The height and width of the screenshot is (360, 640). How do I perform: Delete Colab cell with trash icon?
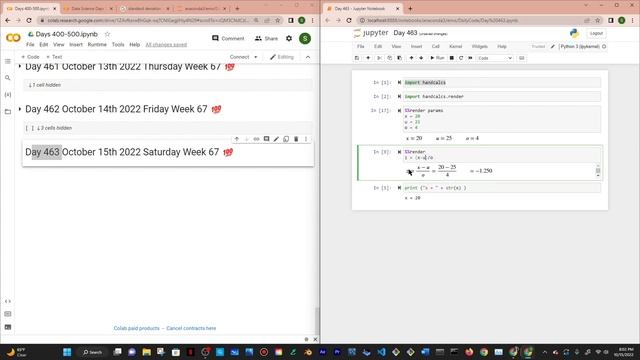[x=296, y=139]
